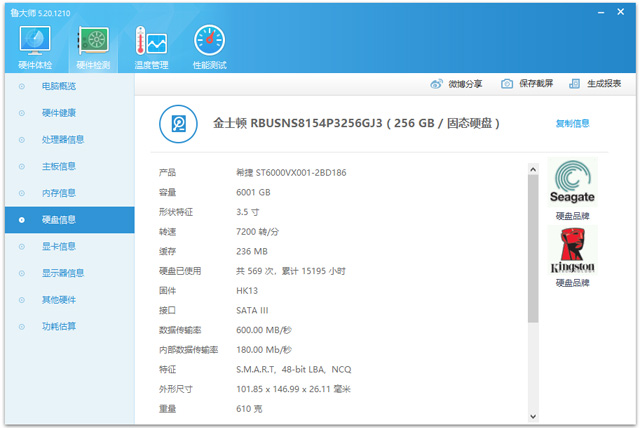Minimize the 鲁大师 window
Screen dimensions: 640x428
[x=601, y=13]
